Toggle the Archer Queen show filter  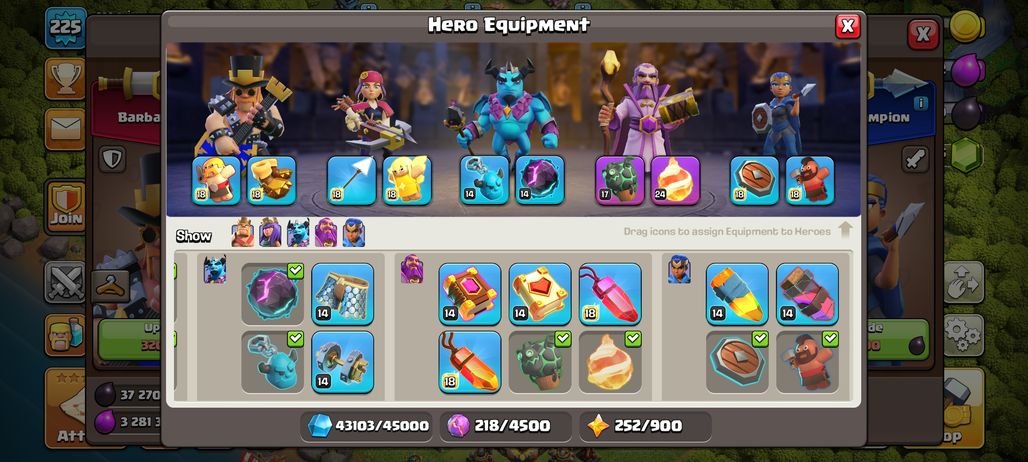point(270,232)
